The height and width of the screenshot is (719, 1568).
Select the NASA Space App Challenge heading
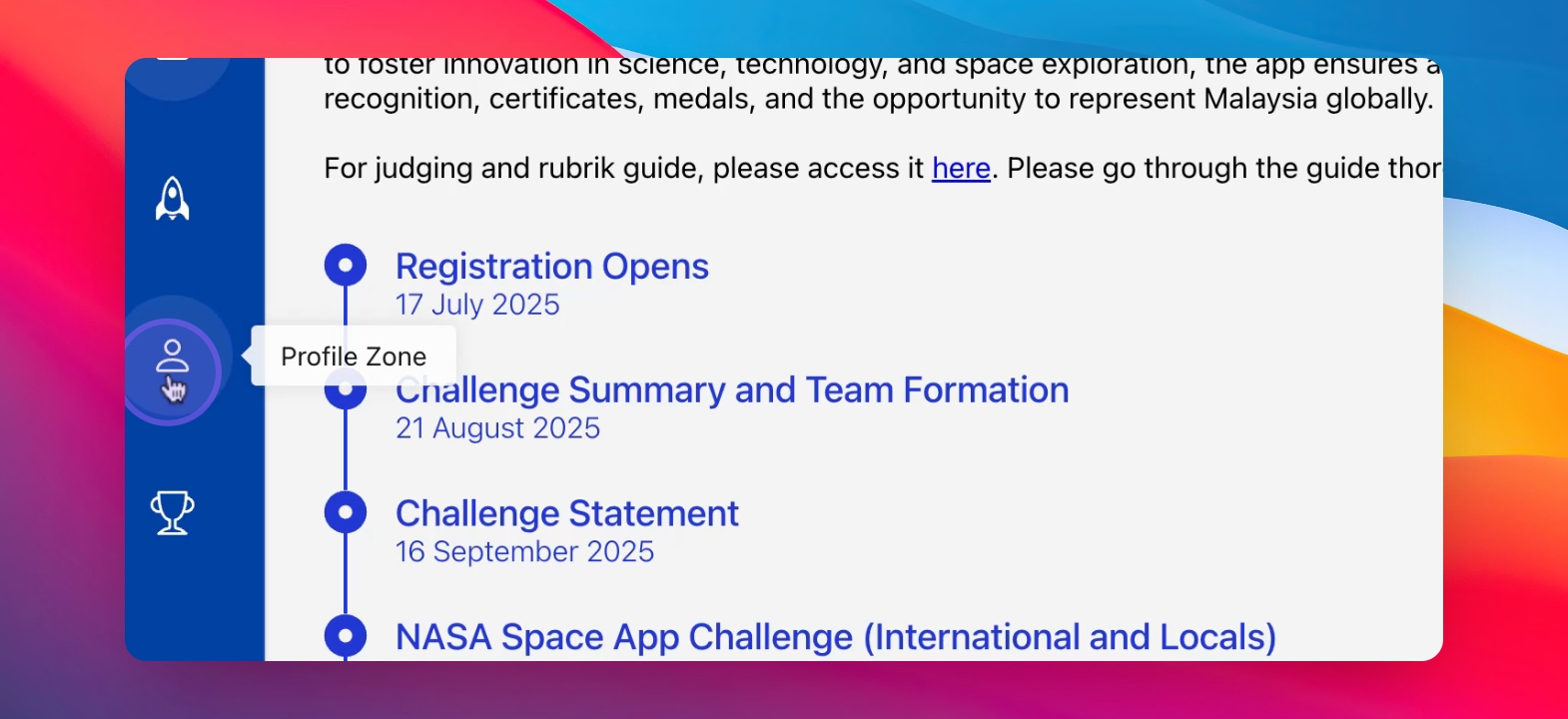pyautogui.click(x=835, y=637)
